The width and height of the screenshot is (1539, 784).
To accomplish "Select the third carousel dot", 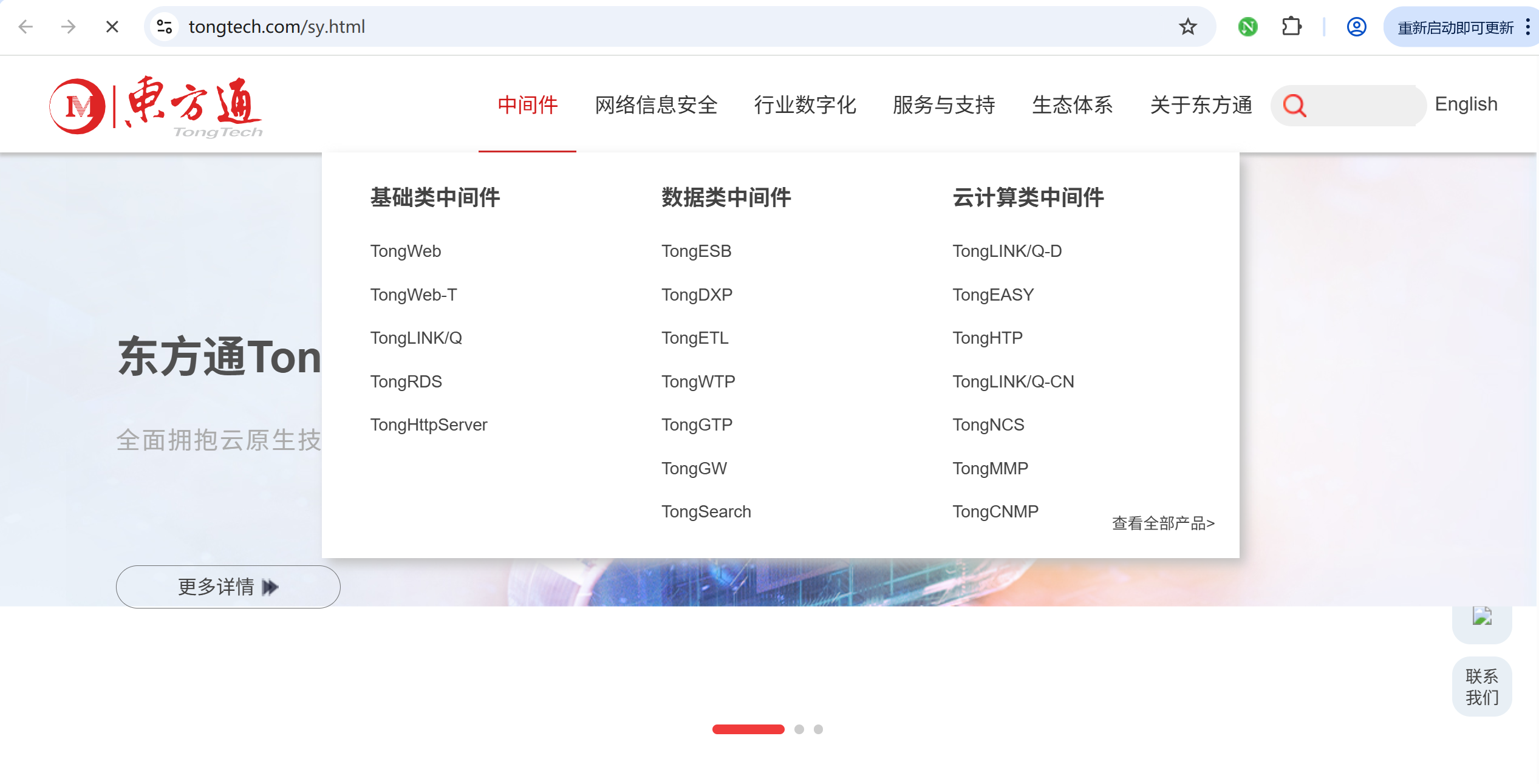I will click(x=819, y=729).
